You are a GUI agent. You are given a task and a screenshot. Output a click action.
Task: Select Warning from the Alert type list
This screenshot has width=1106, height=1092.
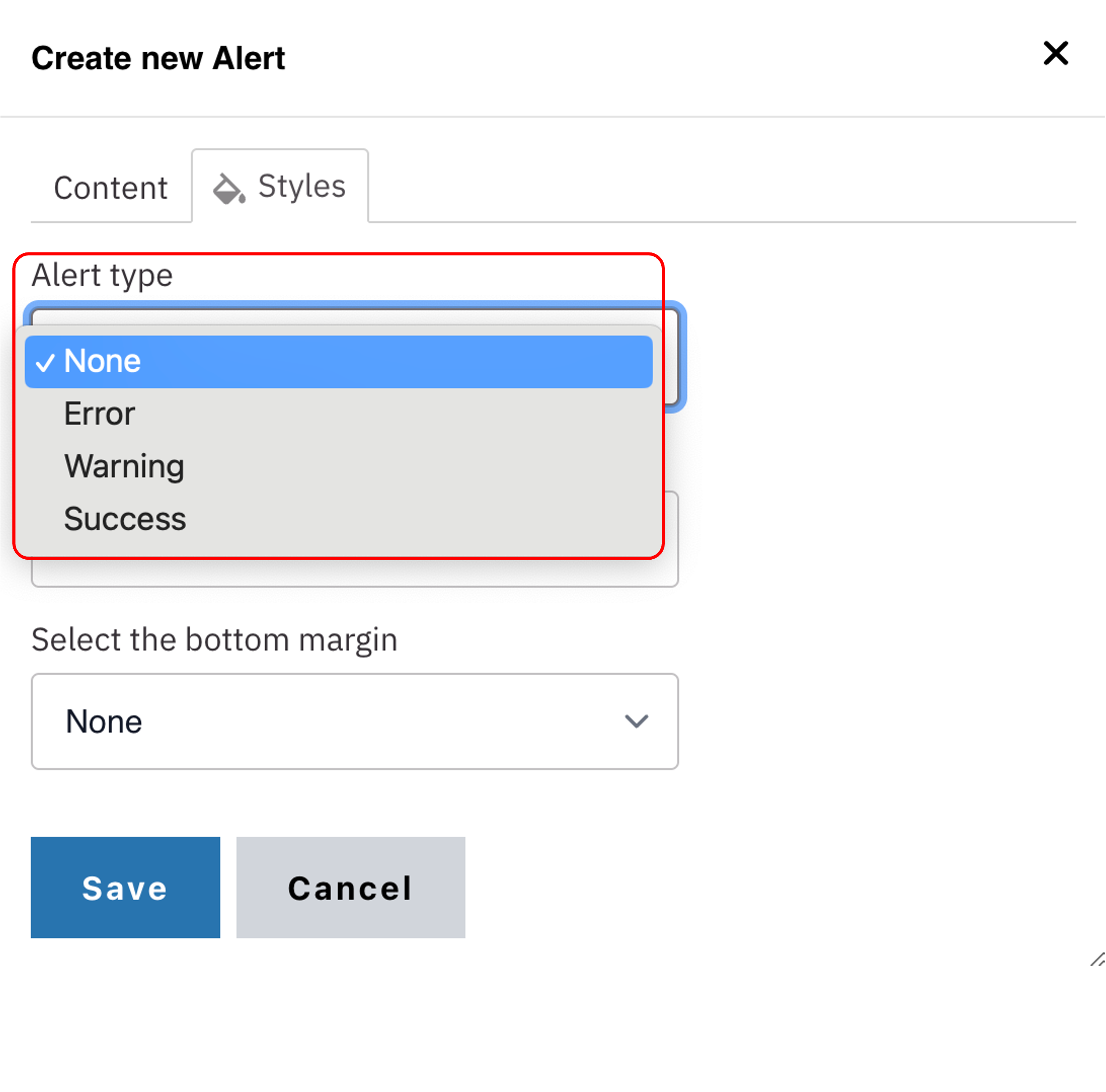click(124, 466)
